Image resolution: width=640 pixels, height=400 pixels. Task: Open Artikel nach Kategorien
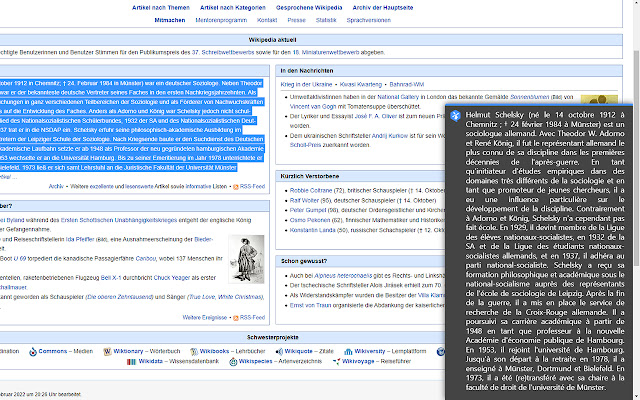click(233, 8)
